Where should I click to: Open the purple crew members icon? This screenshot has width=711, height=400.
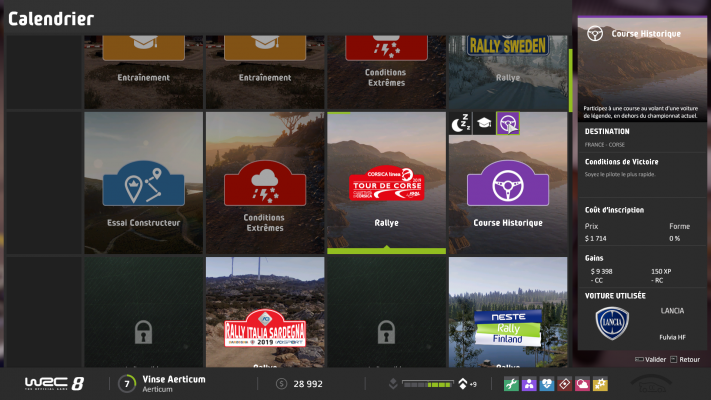point(529,384)
